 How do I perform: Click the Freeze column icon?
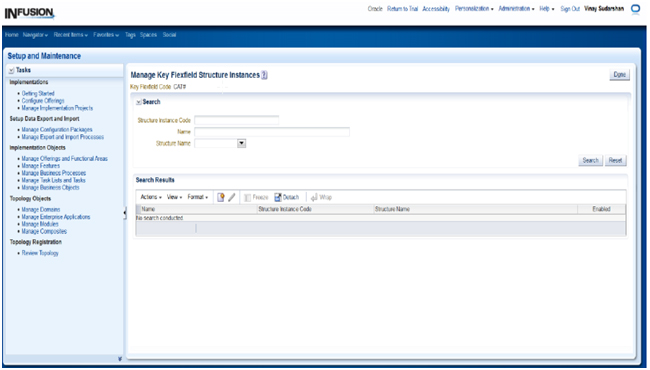247,198
